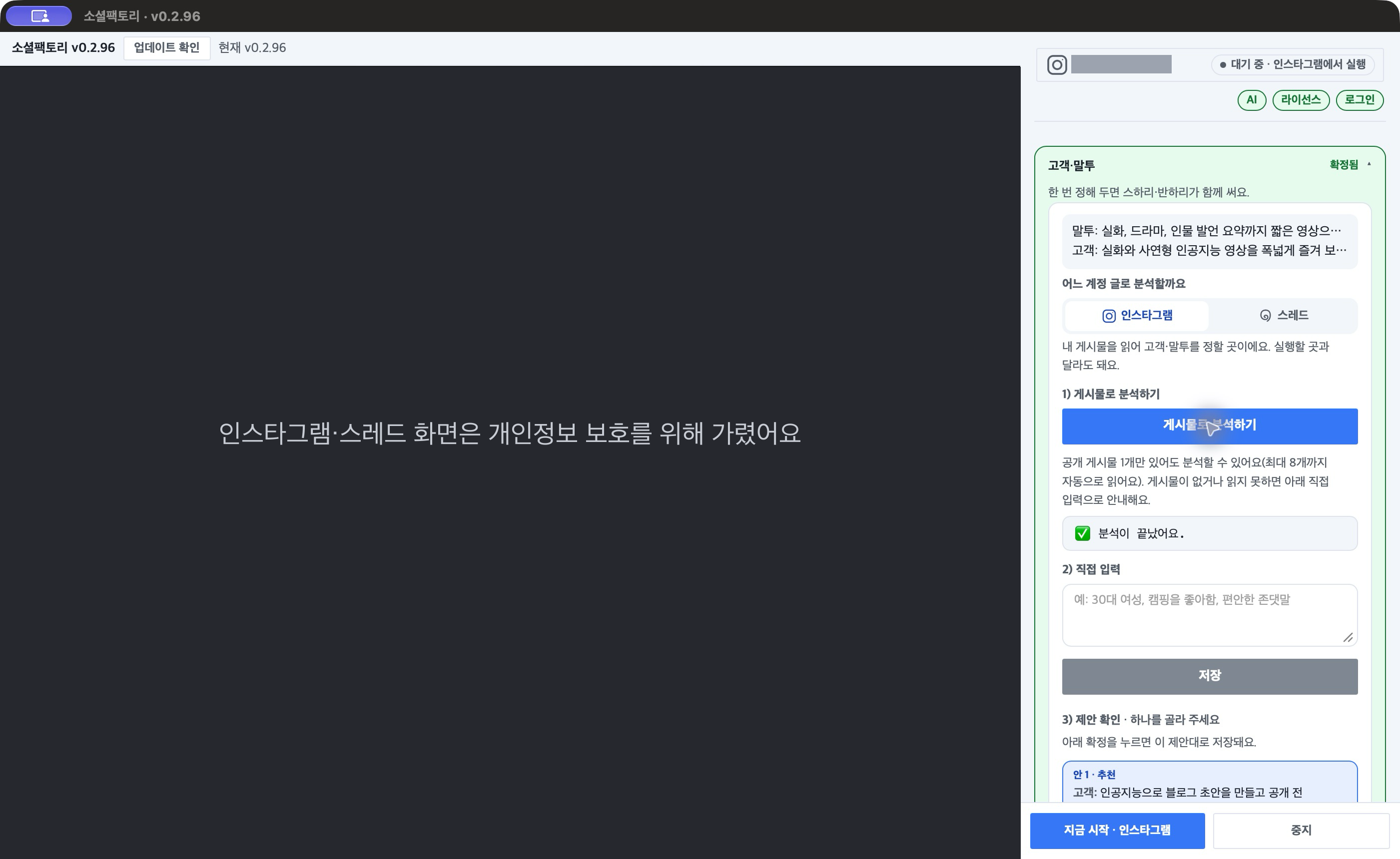Click the green checkmark icon beside 분석이 끝났어요
The width and height of the screenshot is (1400, 859).
coord(1082,533)
